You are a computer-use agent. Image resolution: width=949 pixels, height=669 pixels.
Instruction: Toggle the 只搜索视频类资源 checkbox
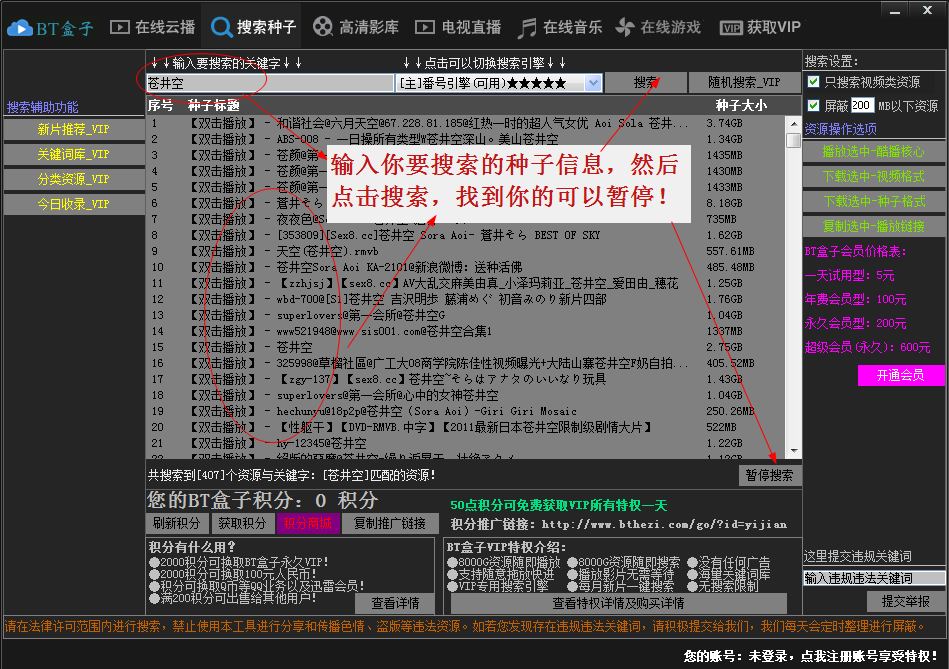pyautogui.click(x=813, y=82)
